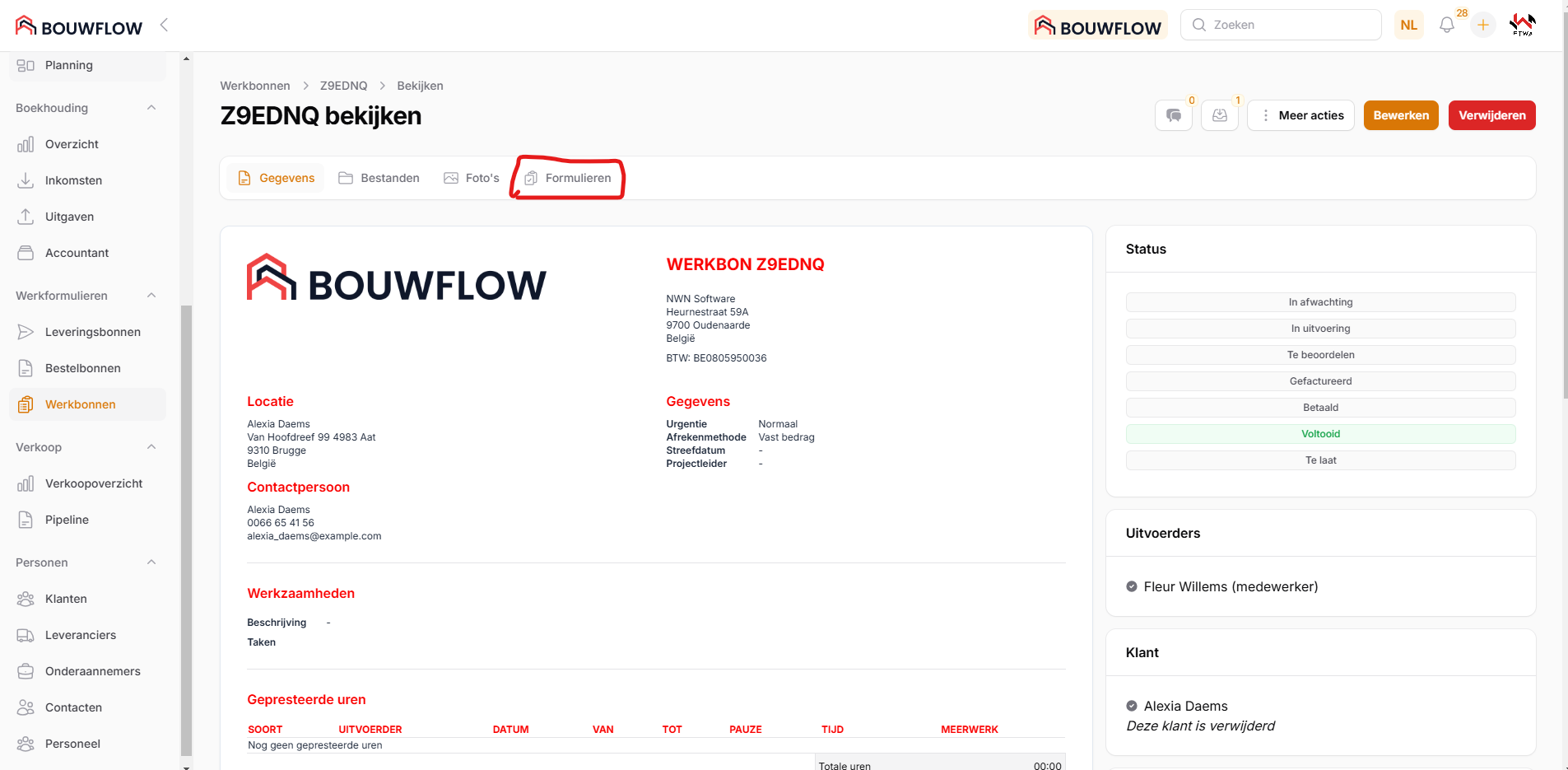The image size is (1568, 770).
Task: Switch to the Formulieren tab
Action: (x=569, y=178)
